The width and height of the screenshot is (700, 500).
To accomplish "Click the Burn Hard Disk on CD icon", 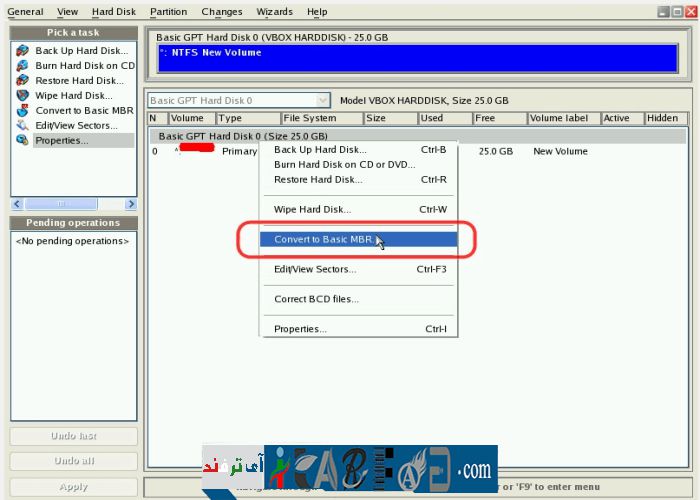I will [x=22, y=66].
